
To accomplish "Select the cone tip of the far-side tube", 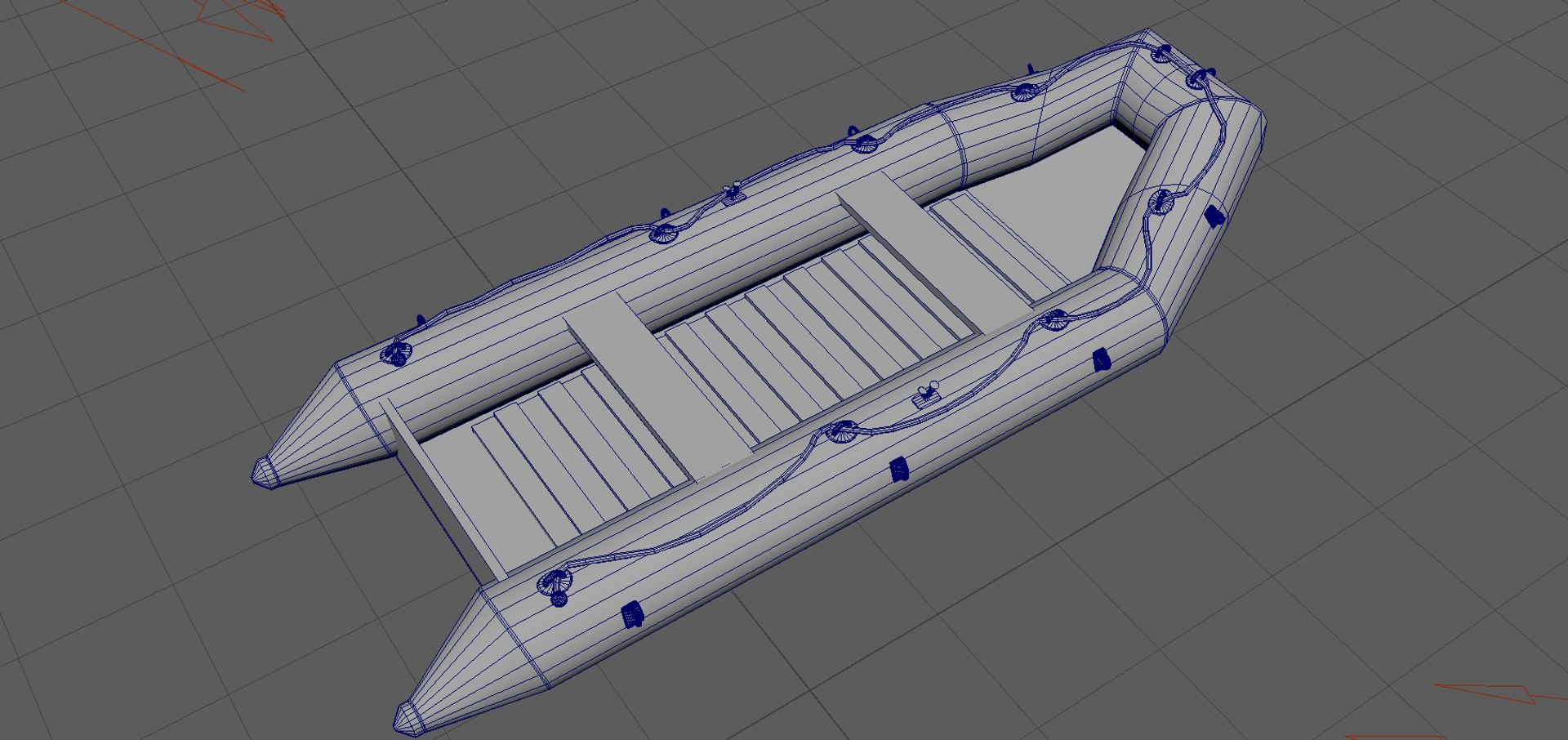I will point(265,473).
